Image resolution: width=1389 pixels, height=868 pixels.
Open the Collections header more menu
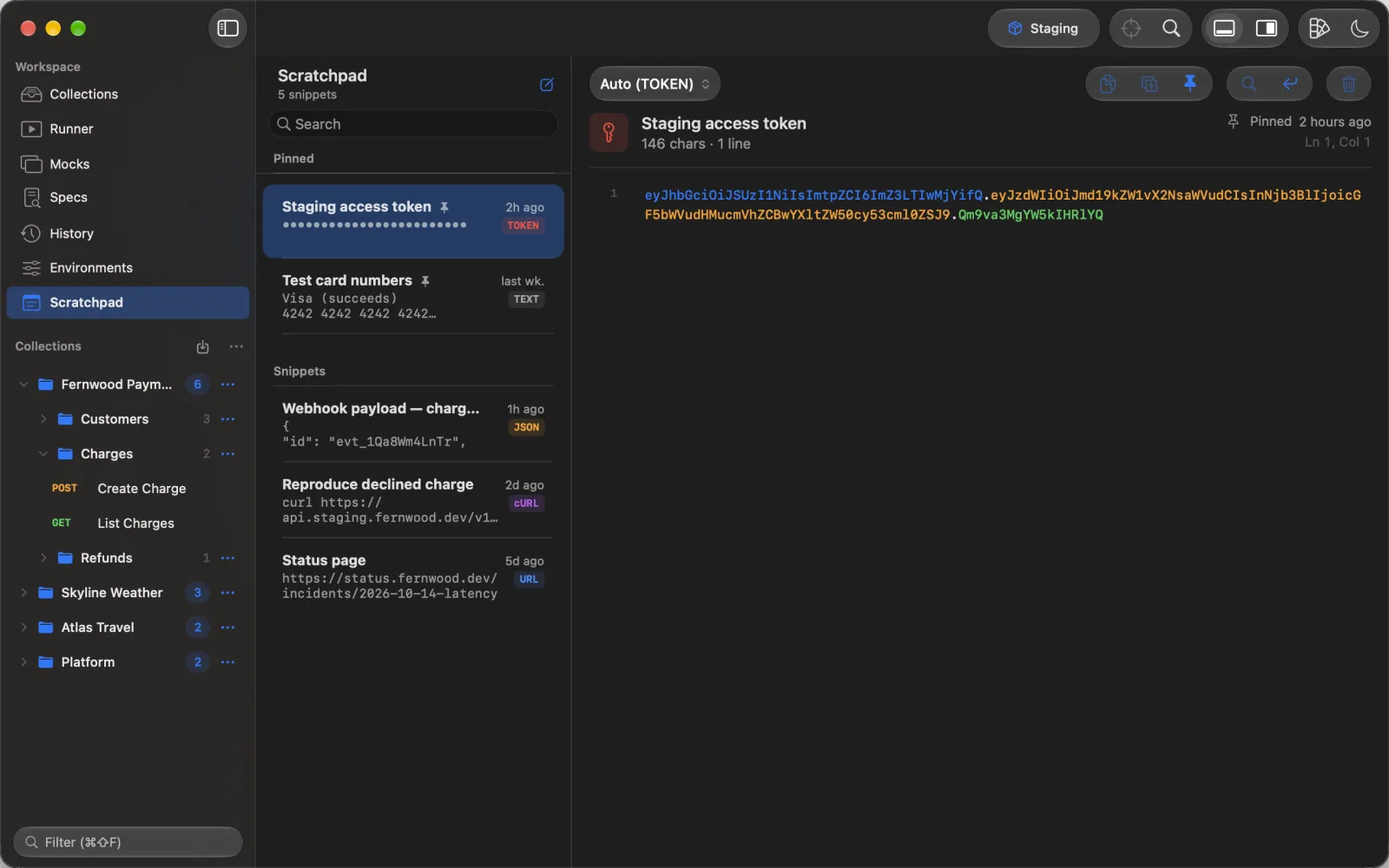click(x=236, y=346)
